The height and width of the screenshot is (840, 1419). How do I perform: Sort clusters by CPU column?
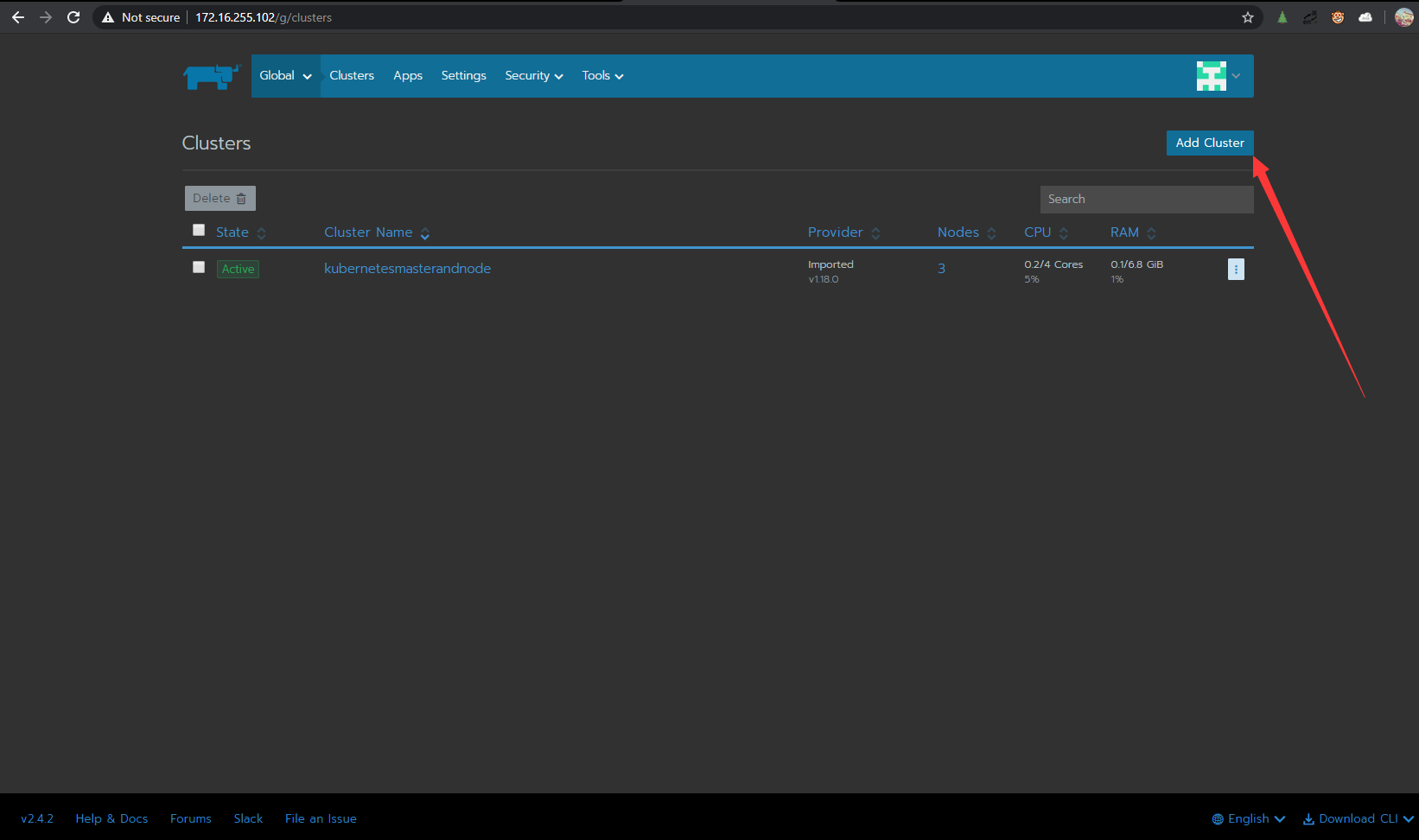coord(1047,232)
